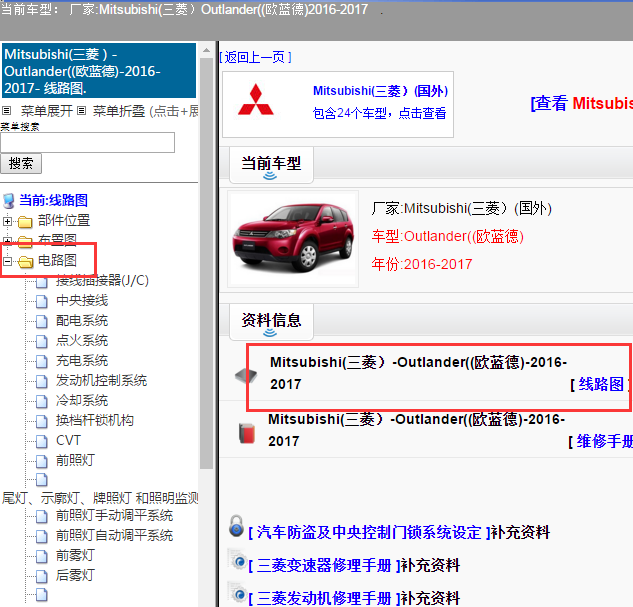Screen dimensions: 633x607
Task: Open 前照灯 tree item
Action: point(75,460)
